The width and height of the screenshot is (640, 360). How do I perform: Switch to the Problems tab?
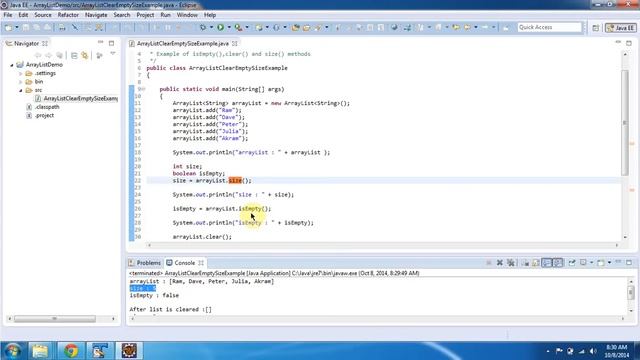click(144, 263)
